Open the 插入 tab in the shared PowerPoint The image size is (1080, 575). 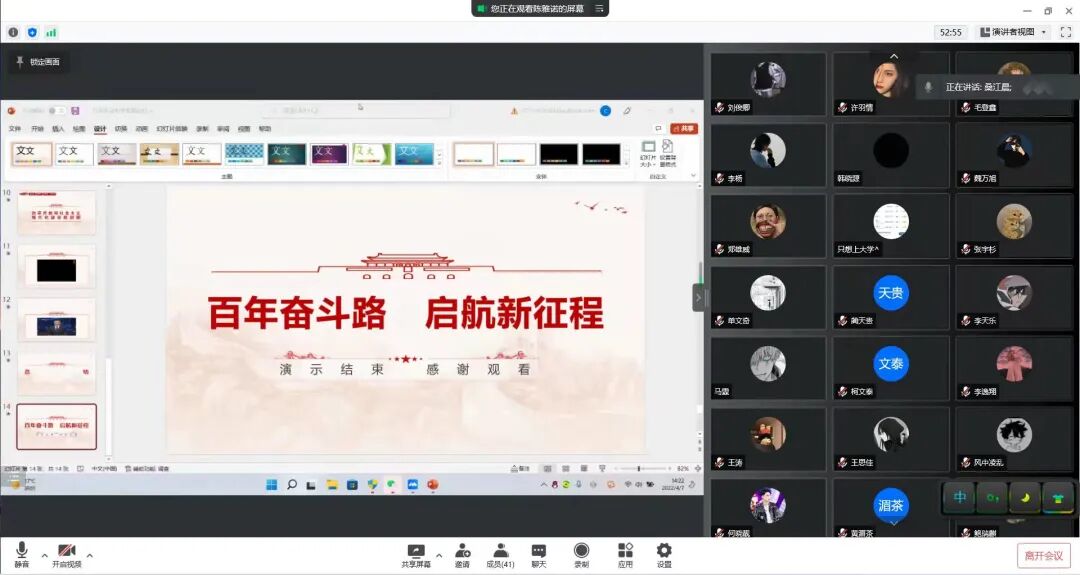pos(58,129)
